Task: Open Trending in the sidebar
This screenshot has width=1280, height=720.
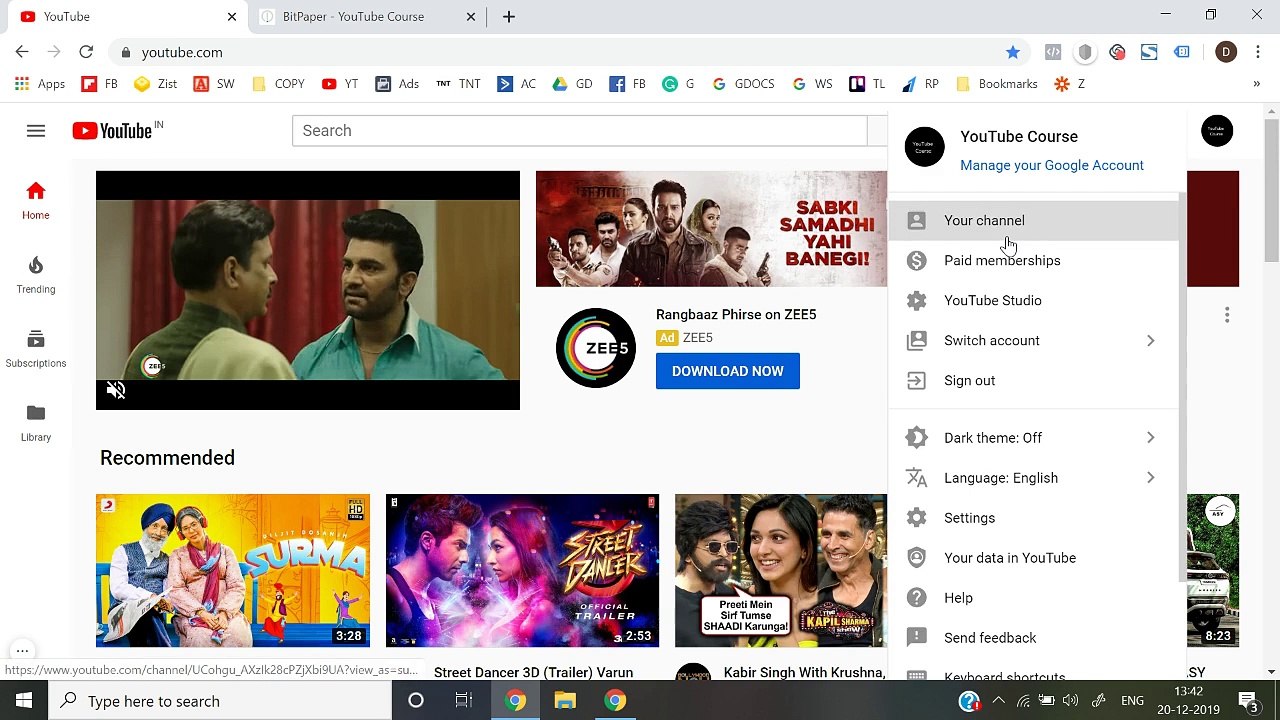Action: point(36,274)
